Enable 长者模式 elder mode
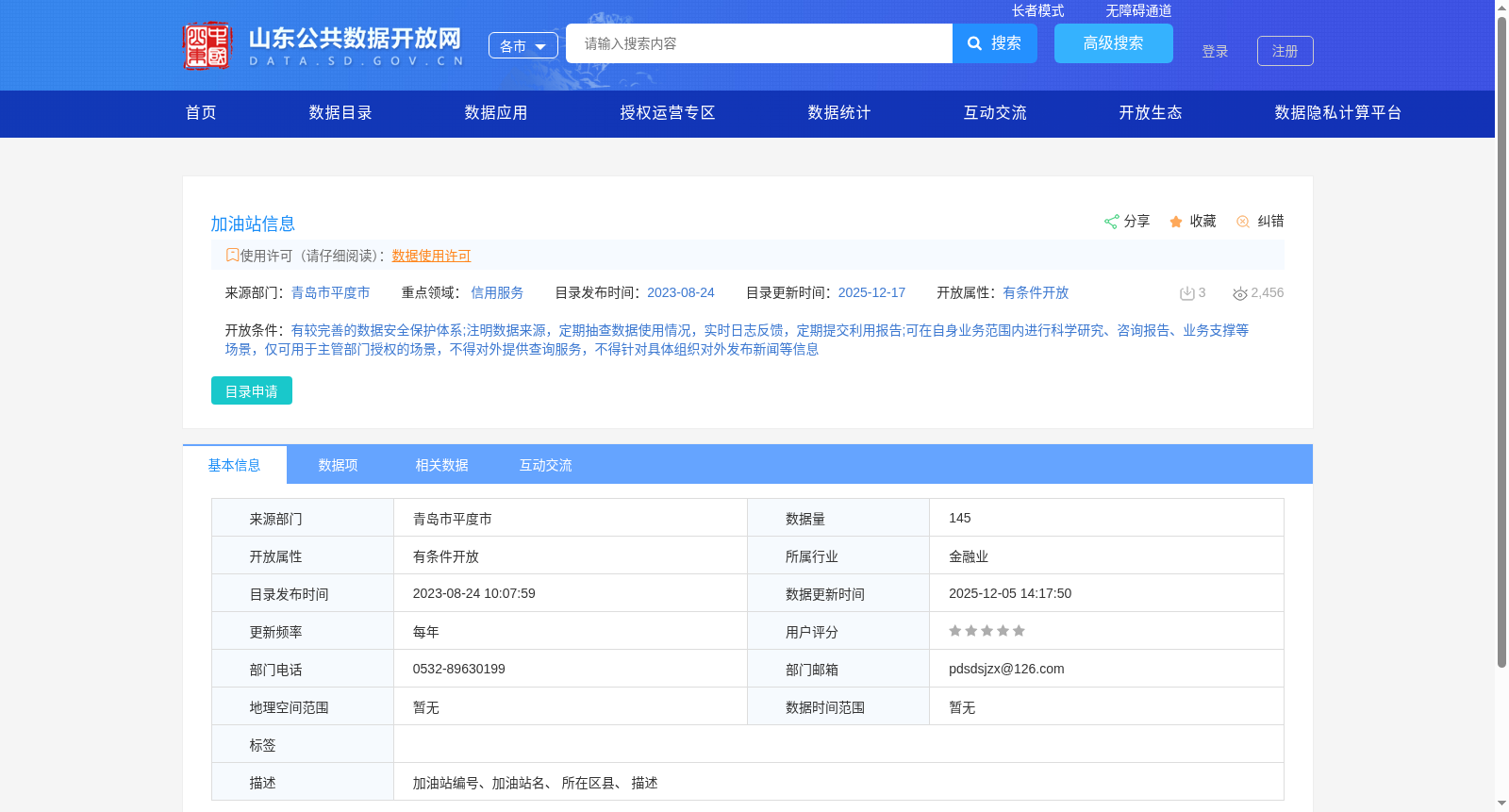The height and width of the screenshot is (812, 1509). coord(1037,10)
